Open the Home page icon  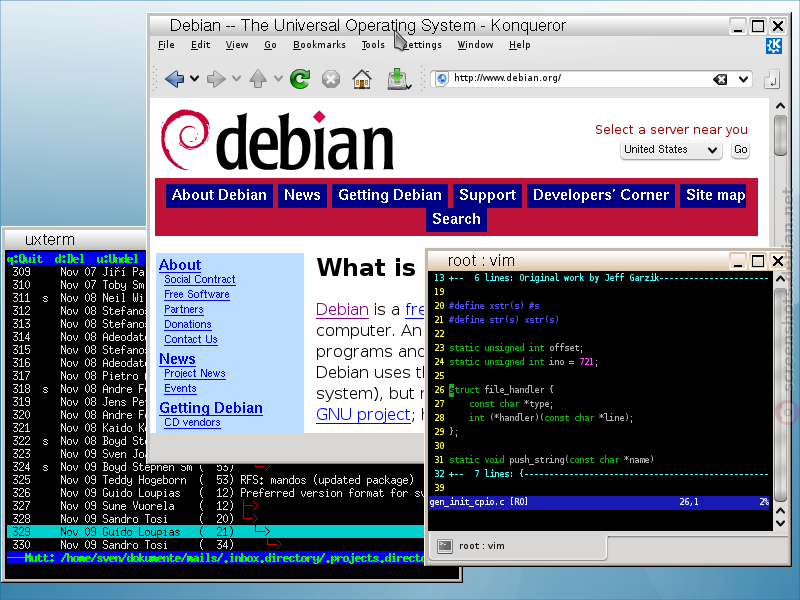[362, 79]
